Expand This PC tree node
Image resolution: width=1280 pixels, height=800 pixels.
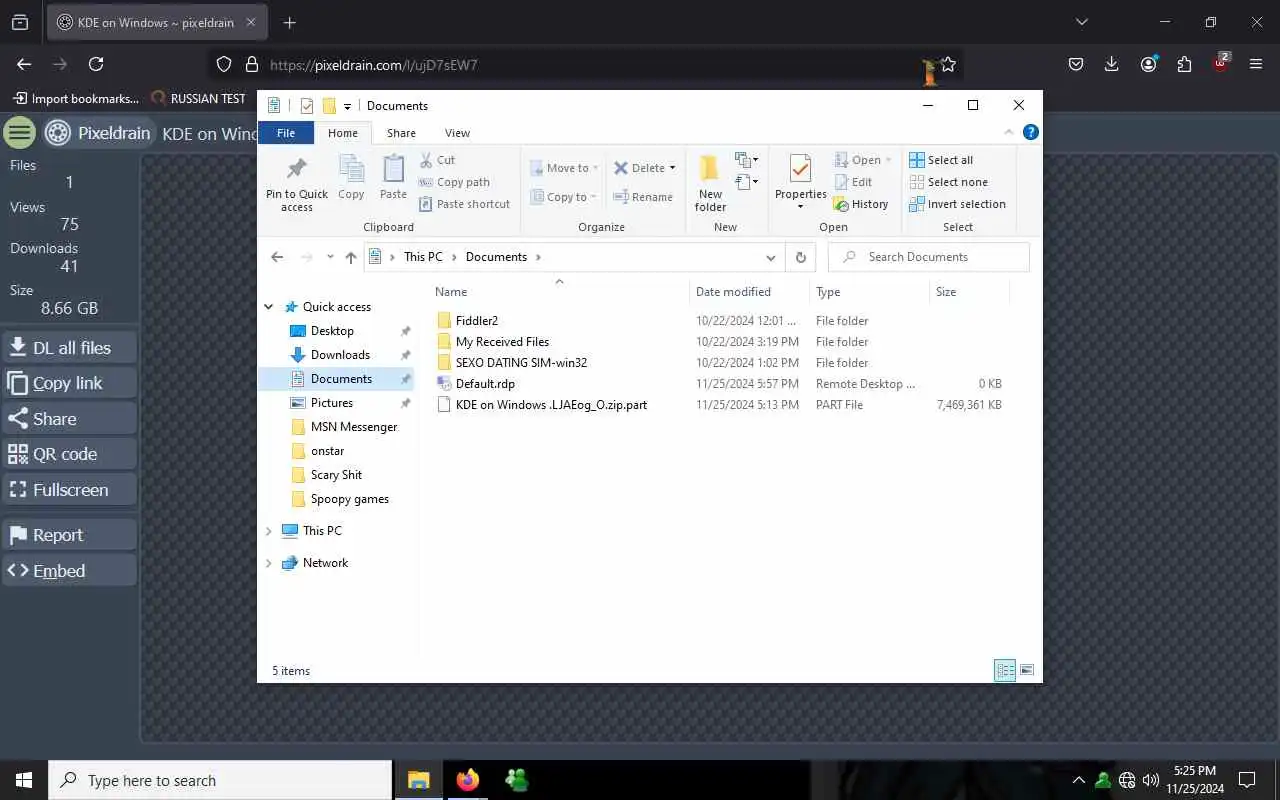(x=268, y=531)
